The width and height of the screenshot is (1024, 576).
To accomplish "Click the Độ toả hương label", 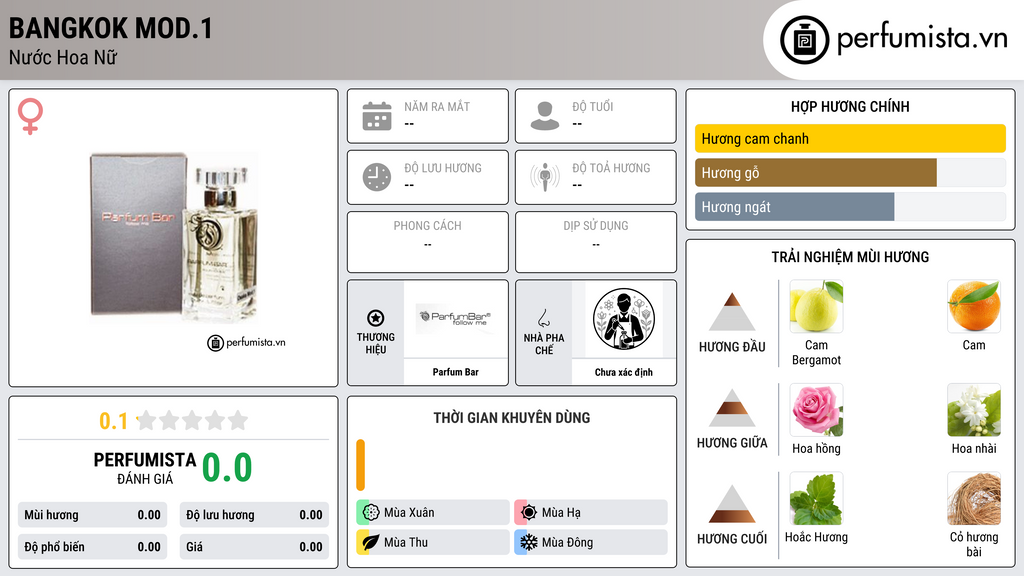I will 611,168.
